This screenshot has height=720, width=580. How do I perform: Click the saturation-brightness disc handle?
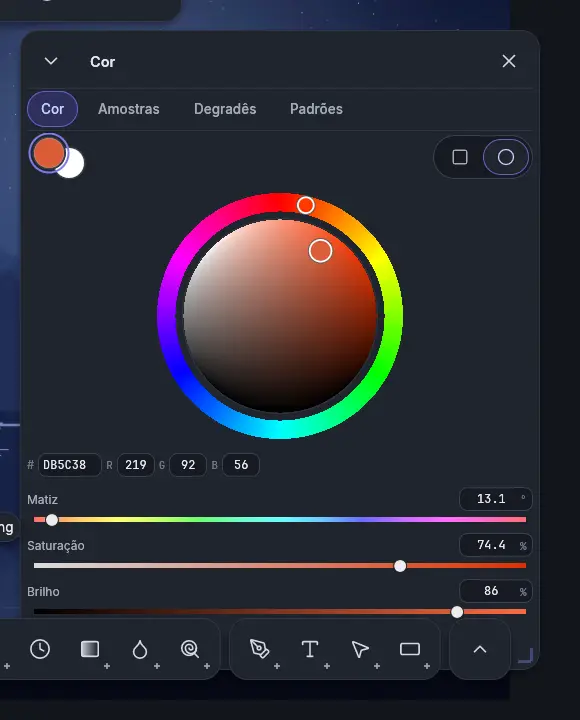point(321,251)
